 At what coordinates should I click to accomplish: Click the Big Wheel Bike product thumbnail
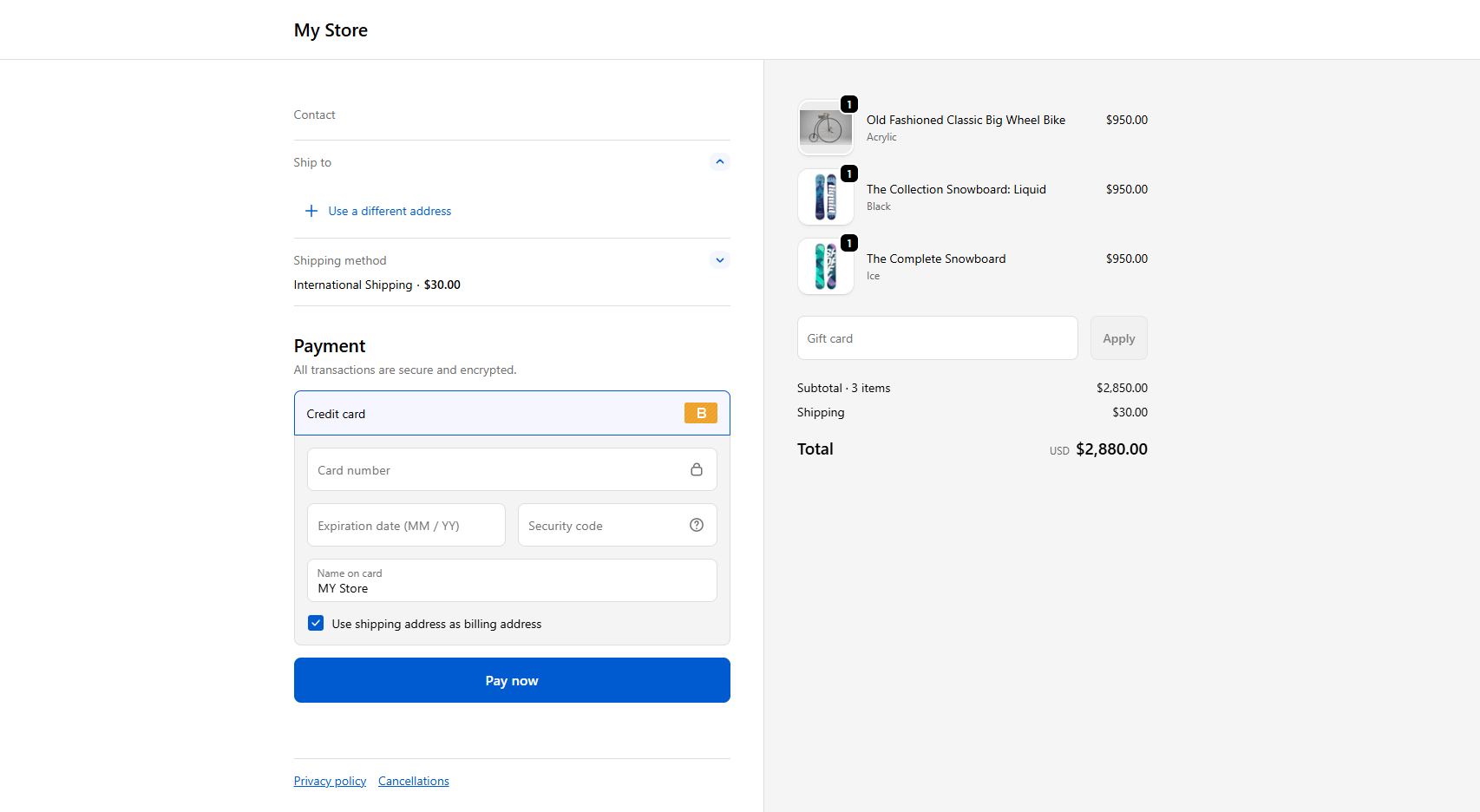(825, 128)
